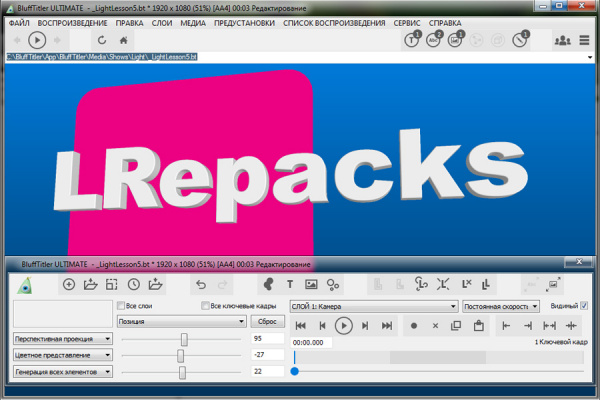Image resolution: width=600 pixels, height=400 pixels.
Task: Click the set resolution frame icon
Action: pos(112,284)
